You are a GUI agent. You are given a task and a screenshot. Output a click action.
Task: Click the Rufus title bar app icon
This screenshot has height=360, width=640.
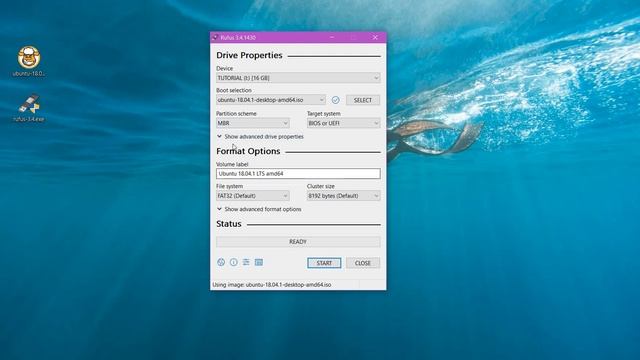tap(215, 37)
